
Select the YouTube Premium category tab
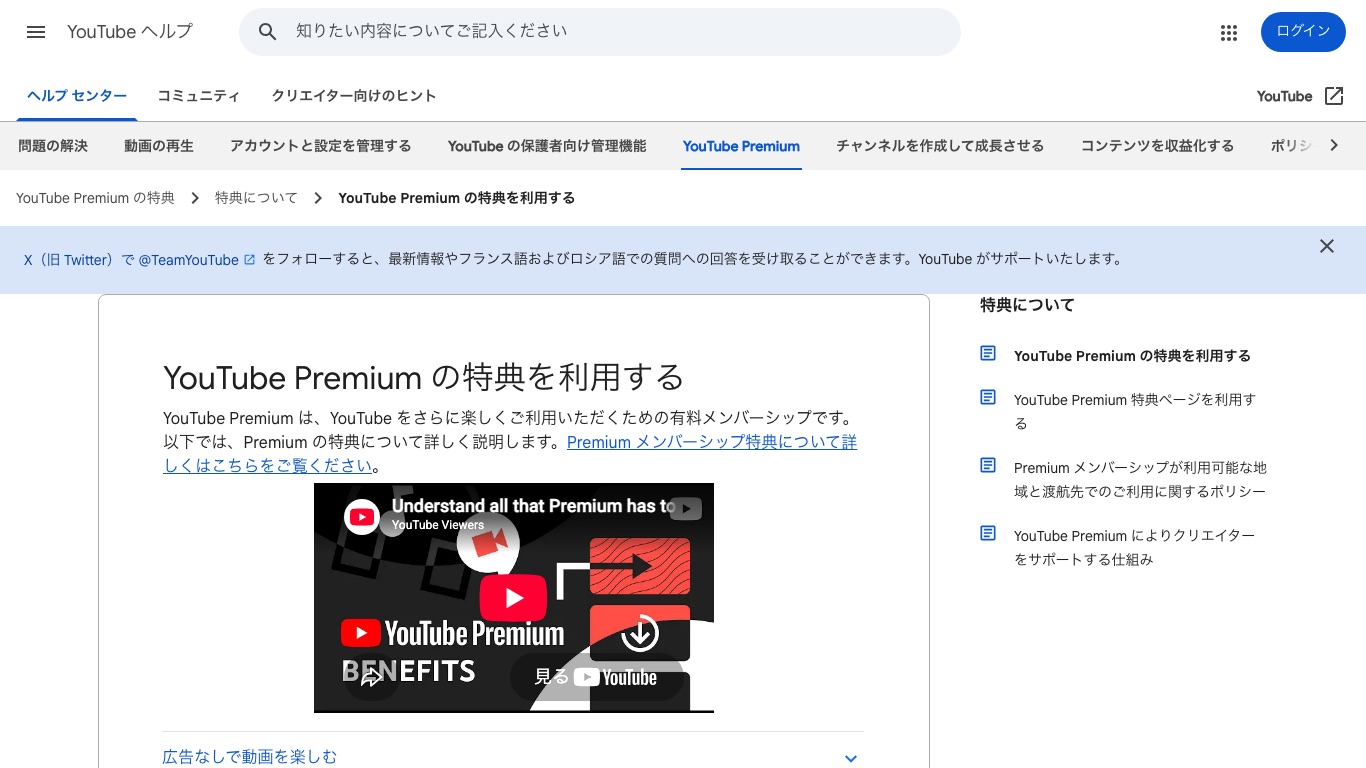pos(741,146)
